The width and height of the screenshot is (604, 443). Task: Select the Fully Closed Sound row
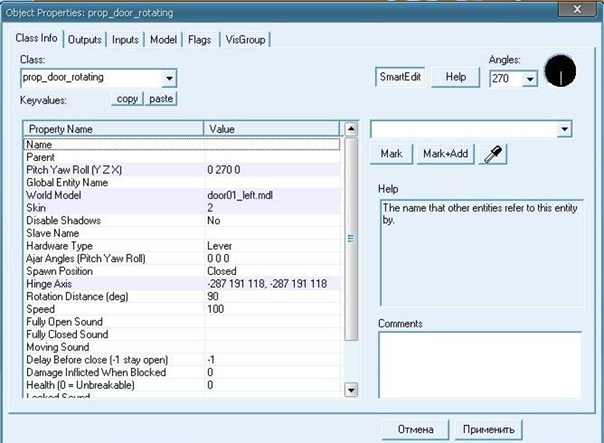[182, 335]
